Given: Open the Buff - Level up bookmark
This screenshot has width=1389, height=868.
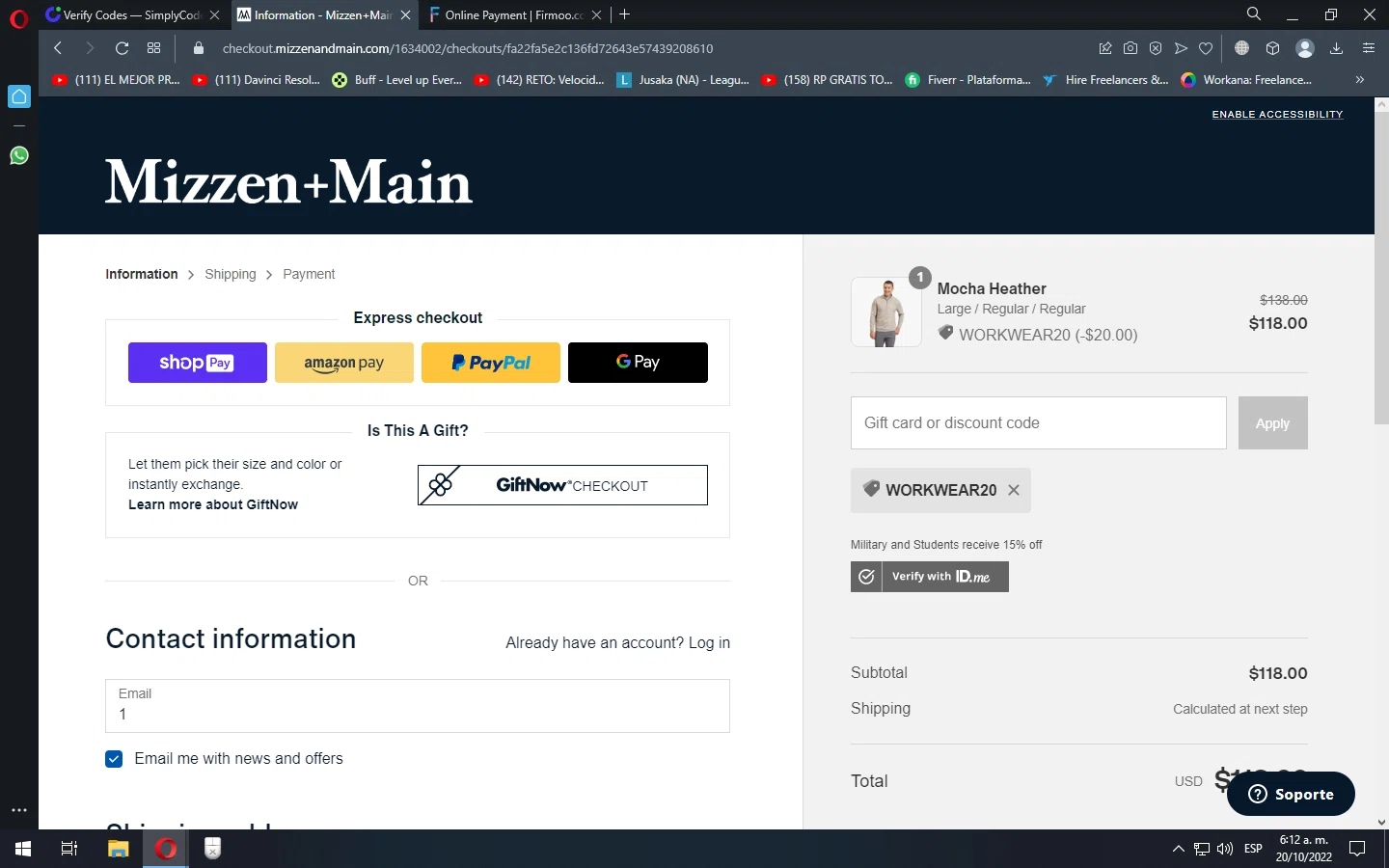Looking at the screenshot, I should pos(396,80).
